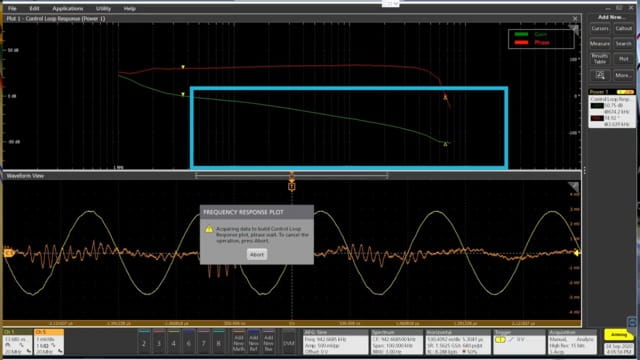Screen dimensions: 640x360
Task: Open the Edit menu
Action: tap(34, 8)
